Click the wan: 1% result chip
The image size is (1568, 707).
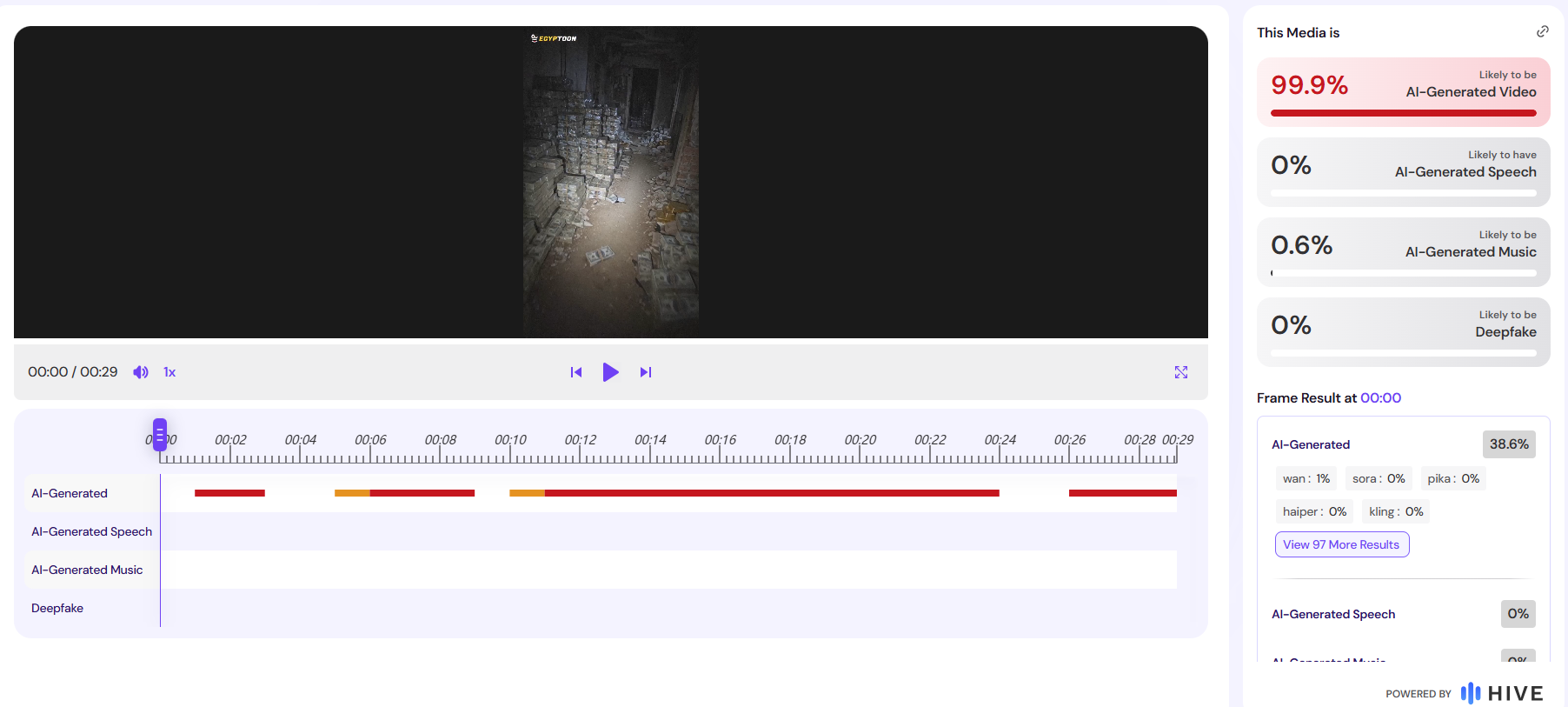click(x=1306, y=478)
